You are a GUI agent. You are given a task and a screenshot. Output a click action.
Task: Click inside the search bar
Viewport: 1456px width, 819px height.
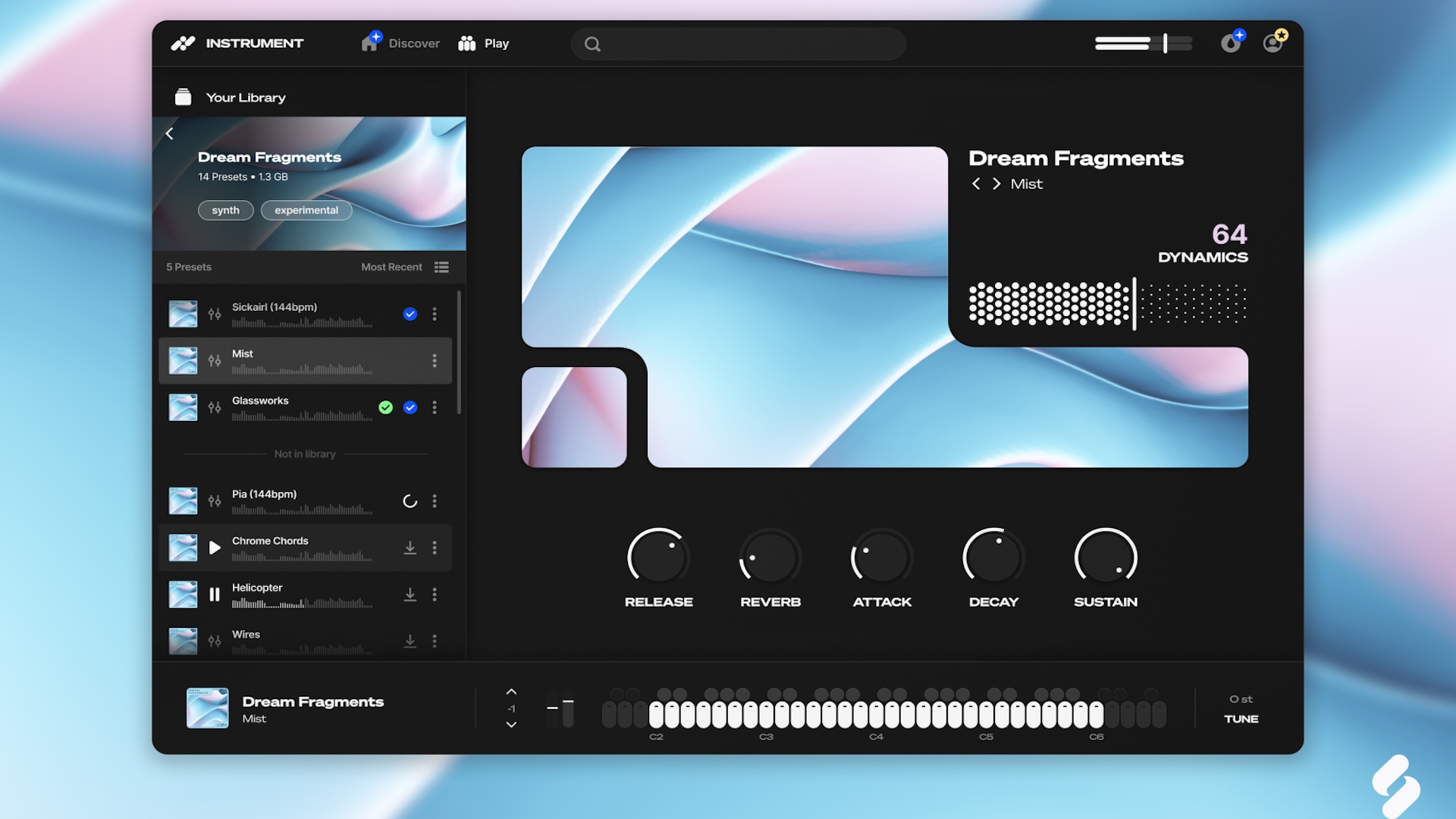[738, 43]
